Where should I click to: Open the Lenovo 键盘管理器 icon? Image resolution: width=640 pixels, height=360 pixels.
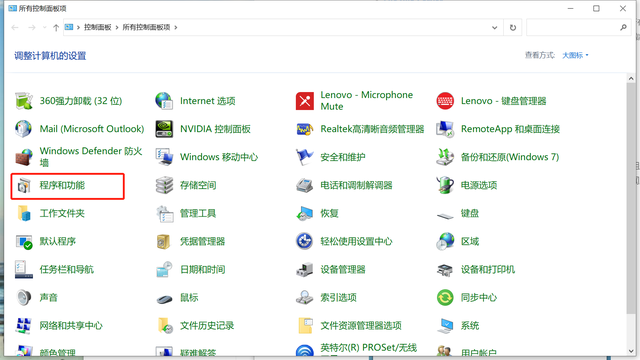coord(445,101)
